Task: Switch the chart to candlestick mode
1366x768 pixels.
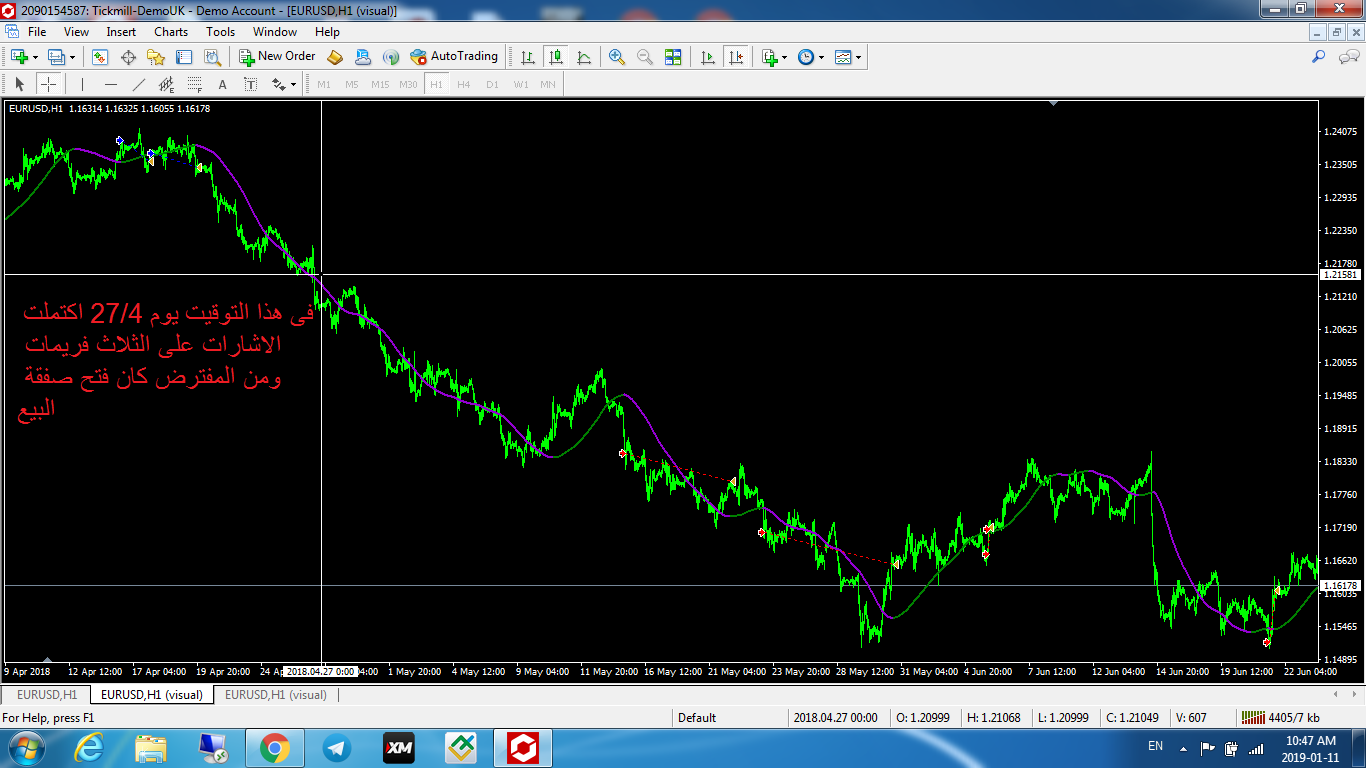Action: [x=556, y=57]
